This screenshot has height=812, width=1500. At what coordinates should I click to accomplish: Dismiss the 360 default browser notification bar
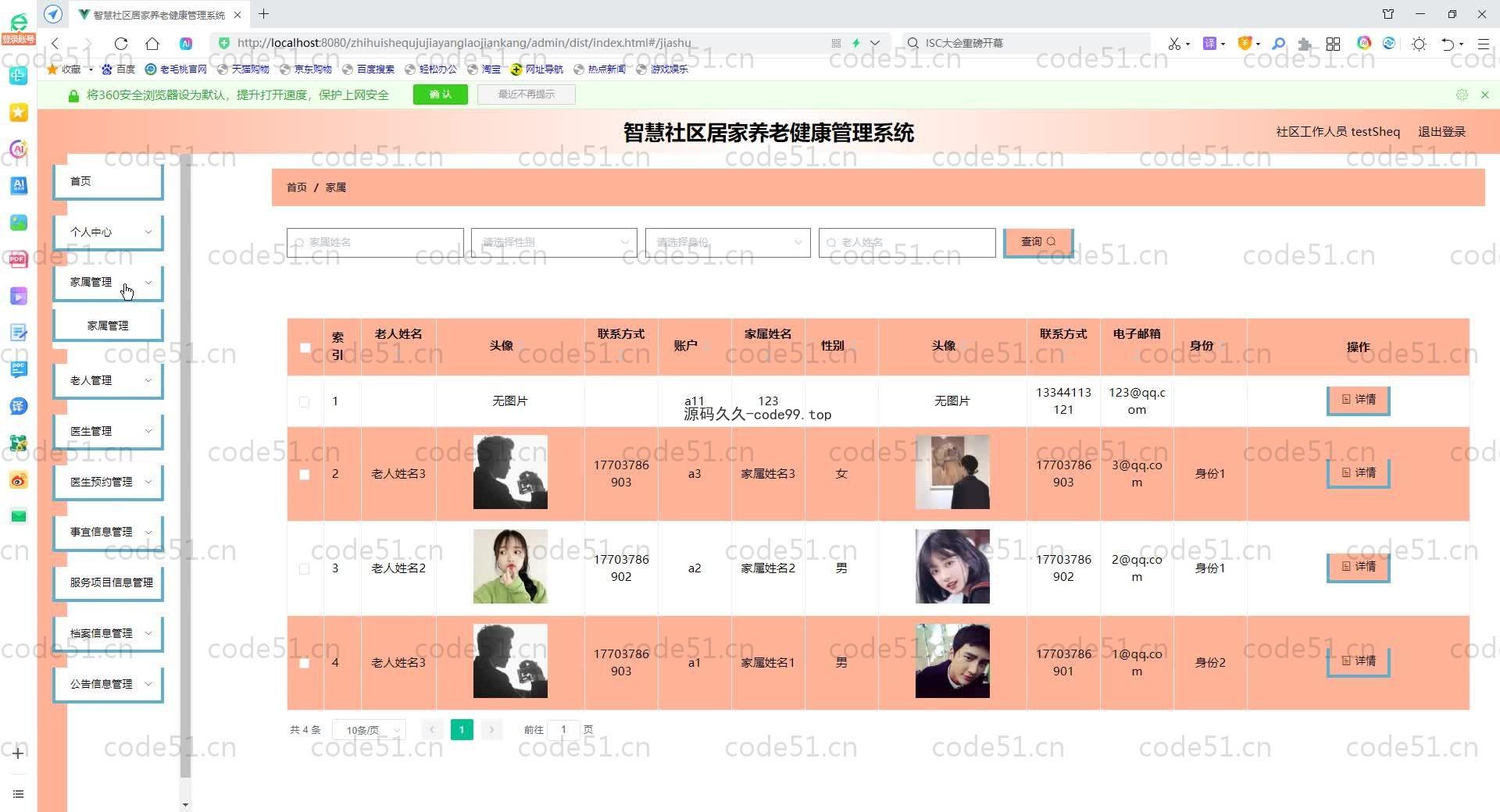point(1485,94)
